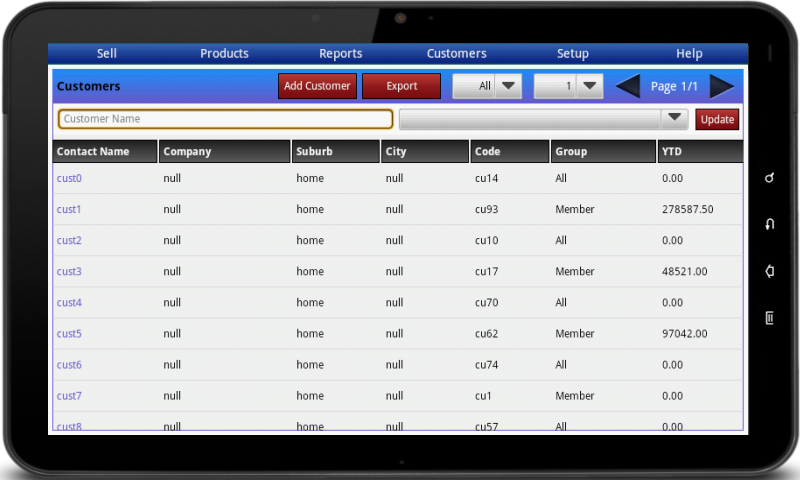Open the Reports menu
The height and width of the screenshot is (480, 800).
(x=340, y=54)
